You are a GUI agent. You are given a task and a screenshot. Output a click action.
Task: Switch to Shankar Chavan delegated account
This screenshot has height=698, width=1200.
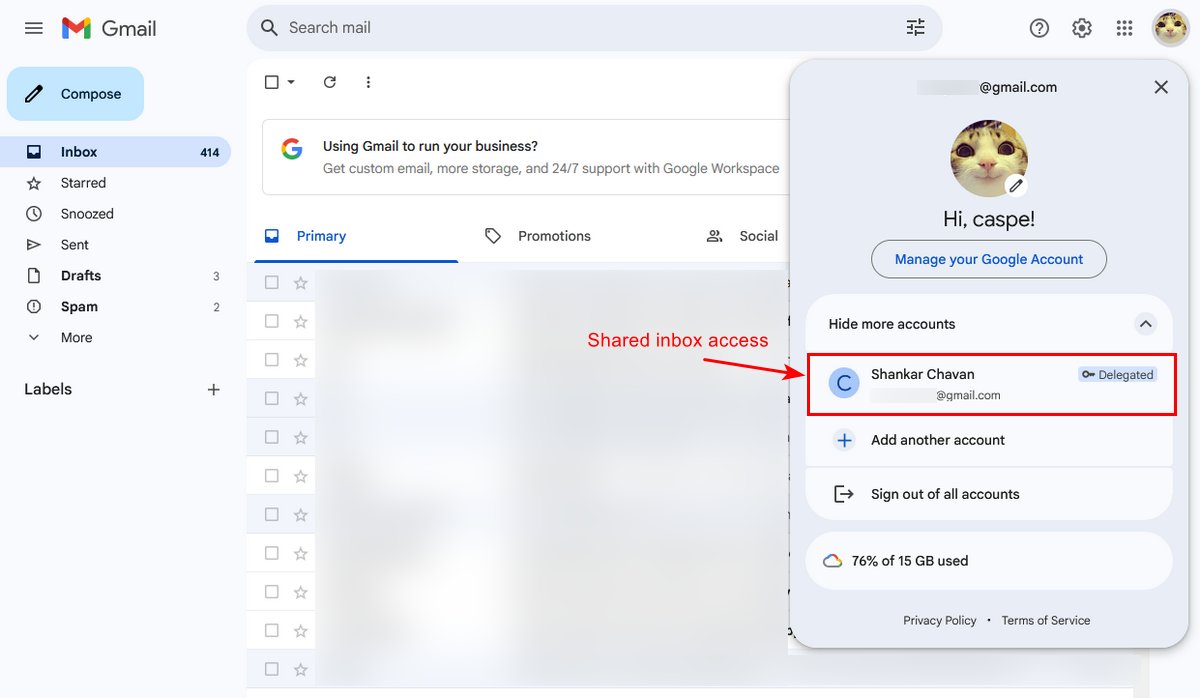(991, 384)
